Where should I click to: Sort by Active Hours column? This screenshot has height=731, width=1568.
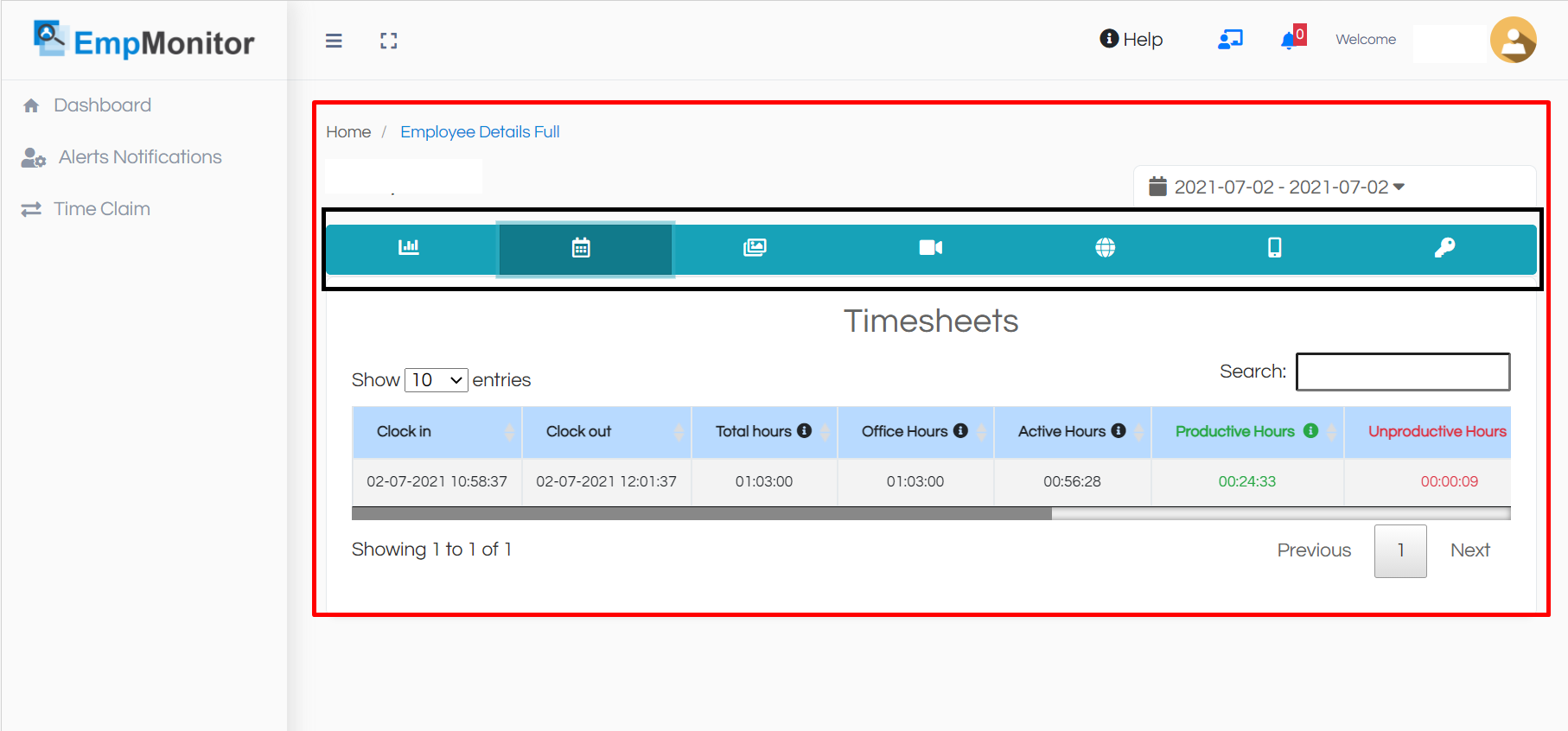tap(1073, 432)
